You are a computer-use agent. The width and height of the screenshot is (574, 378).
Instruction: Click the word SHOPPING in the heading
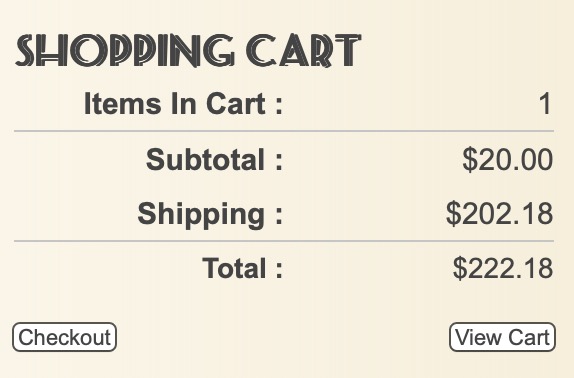124,50
